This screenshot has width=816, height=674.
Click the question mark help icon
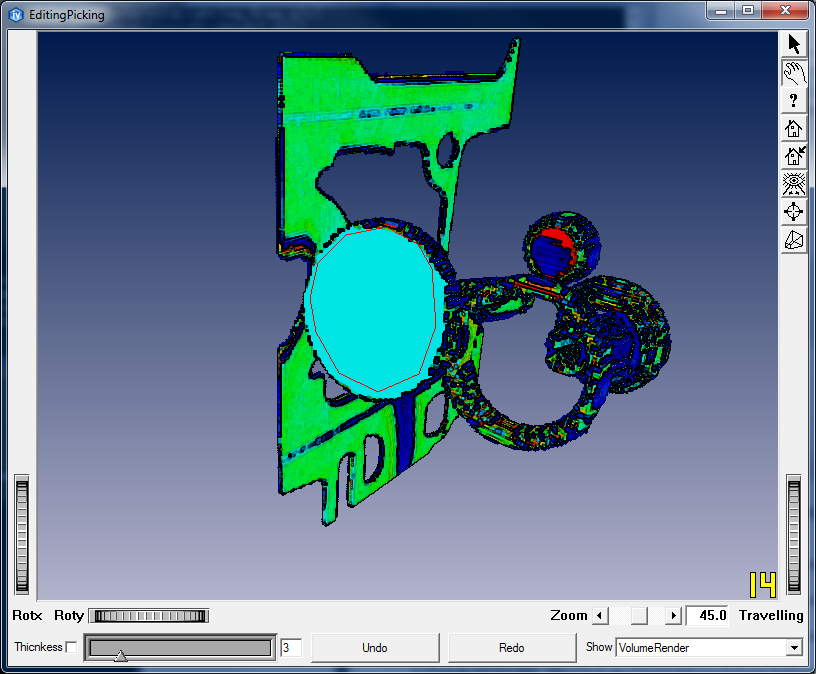click(794, 100)
